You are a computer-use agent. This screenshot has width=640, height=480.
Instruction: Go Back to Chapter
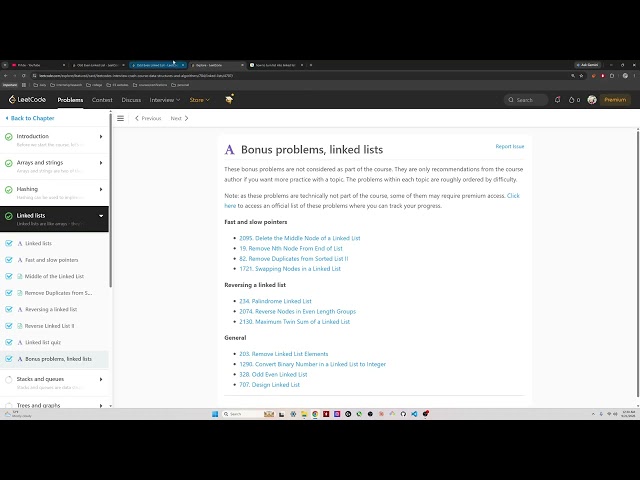30,118
